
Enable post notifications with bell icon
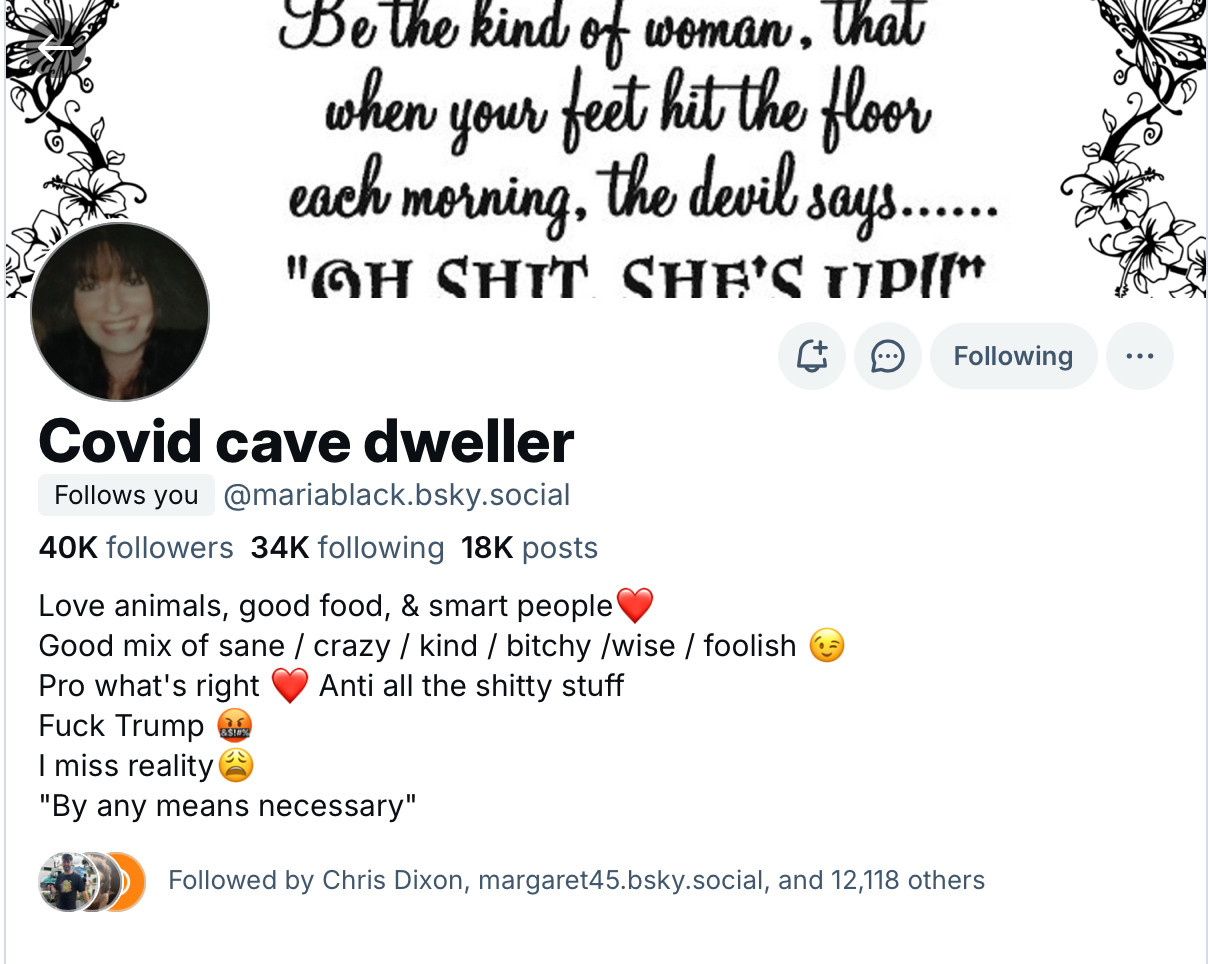point(812,356)
